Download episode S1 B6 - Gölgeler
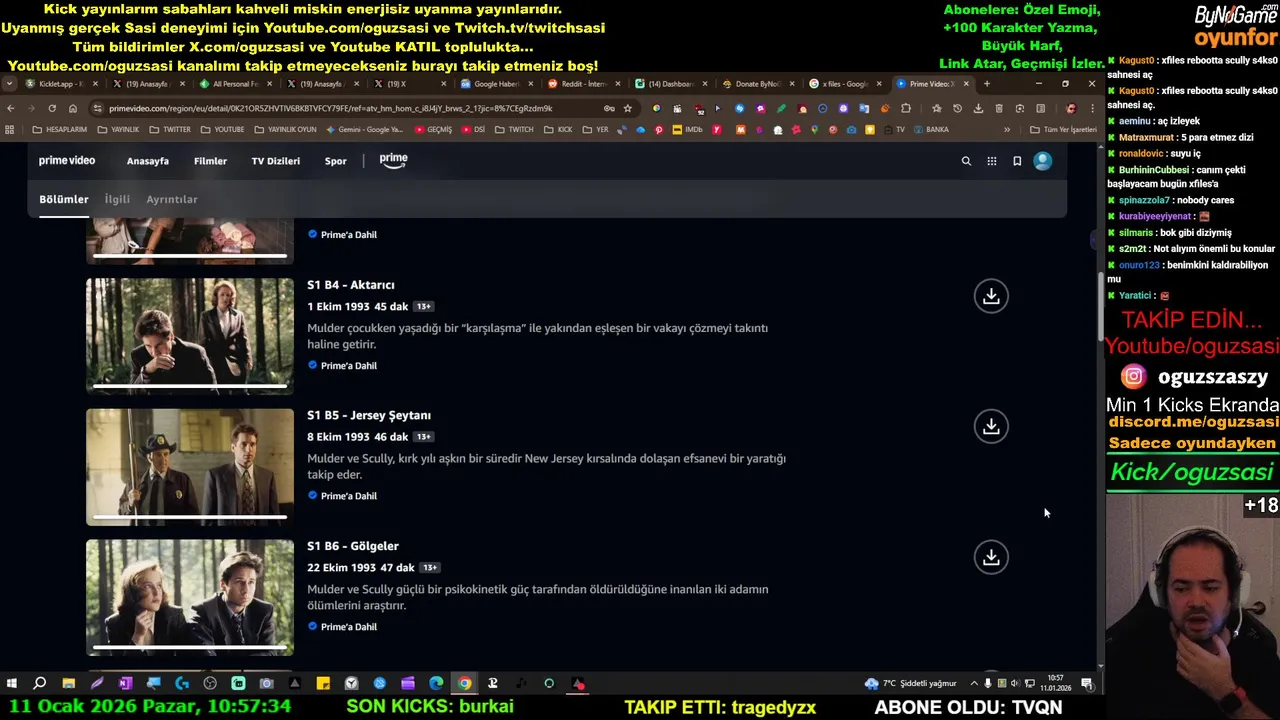 pos(991,557)
